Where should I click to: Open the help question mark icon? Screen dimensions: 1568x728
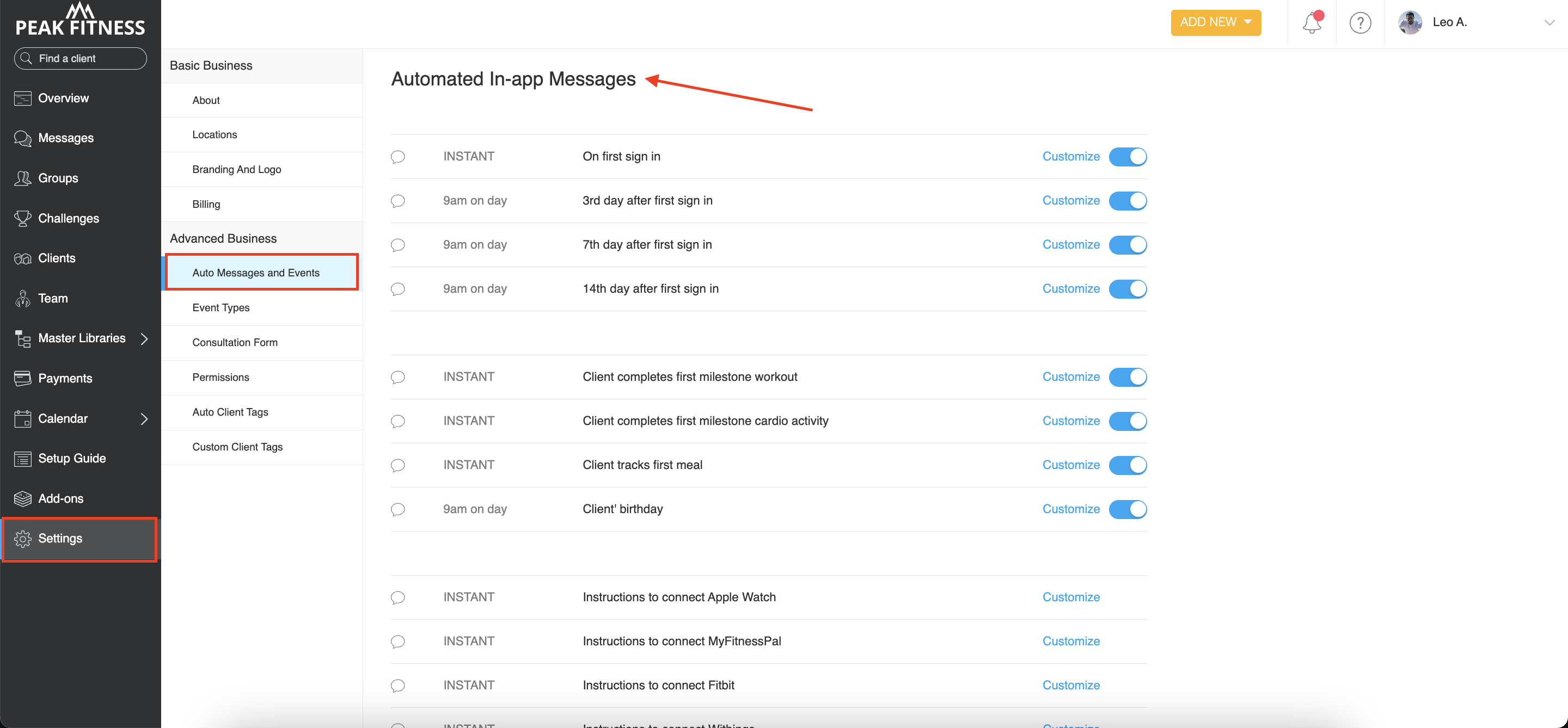pos(1360,22)
